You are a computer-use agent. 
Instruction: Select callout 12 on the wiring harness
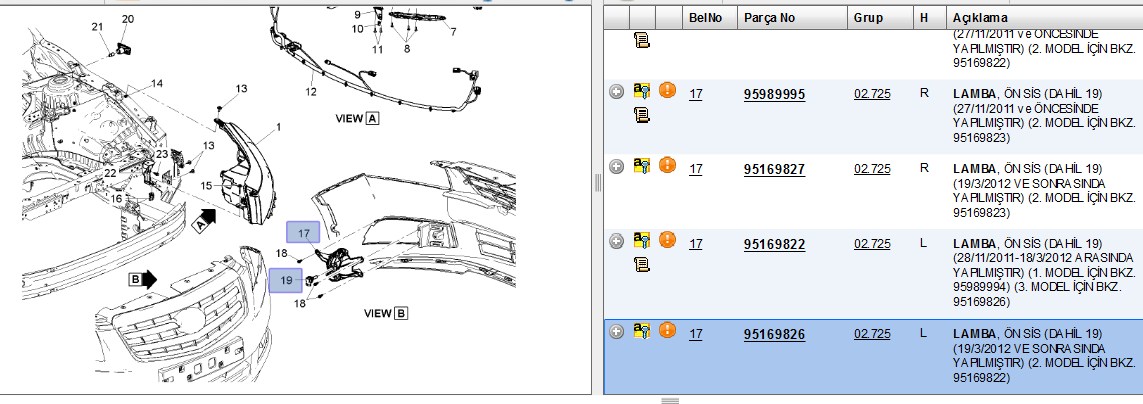[x=311, y=92]
